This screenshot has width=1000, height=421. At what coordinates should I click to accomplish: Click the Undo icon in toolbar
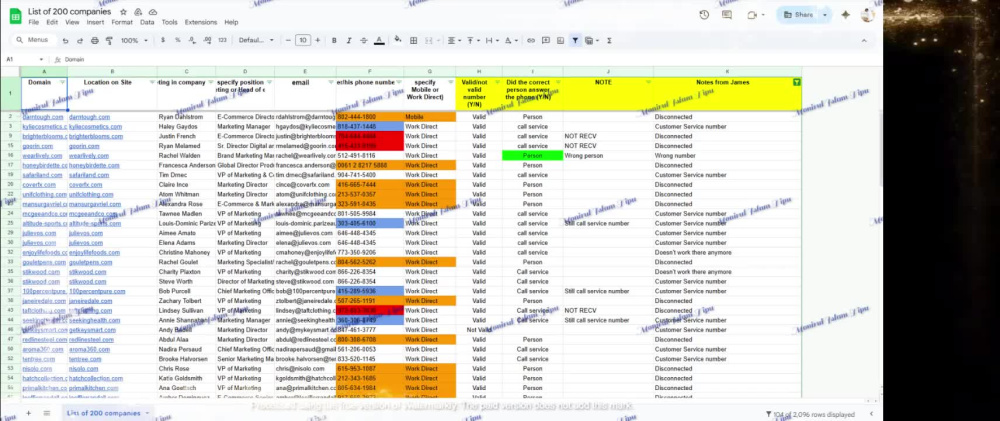click(x=65, y=40)
